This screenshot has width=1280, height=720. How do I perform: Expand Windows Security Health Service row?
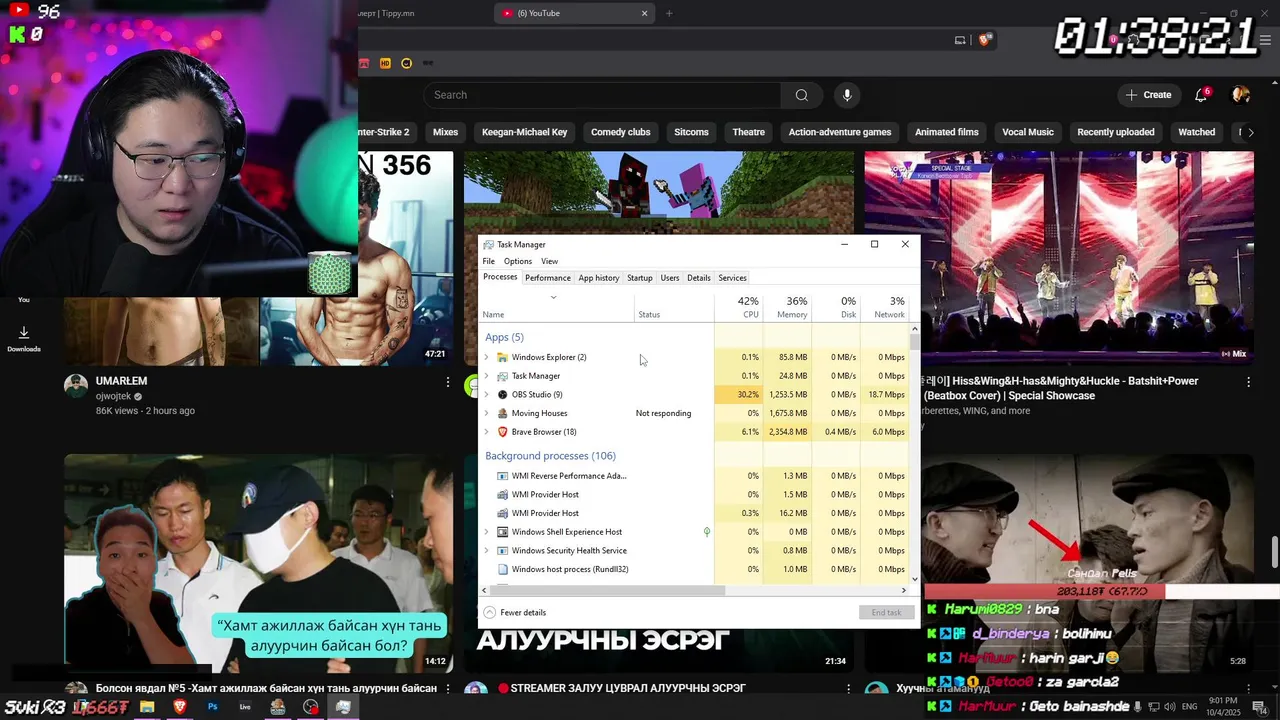[x=487, y=551]
